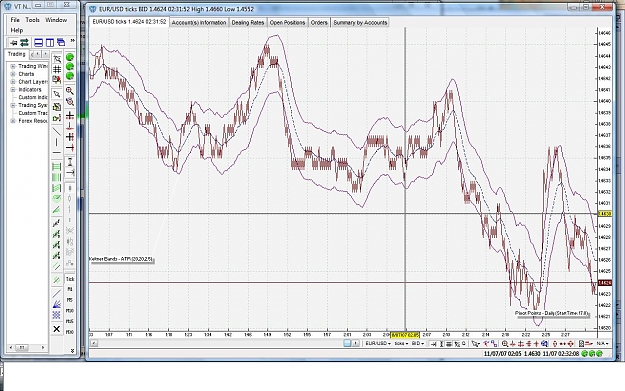The width and height of the screenshot is (625, 391).
Task: Expand the Chart Layers tree node
Action: coord(13,82)
